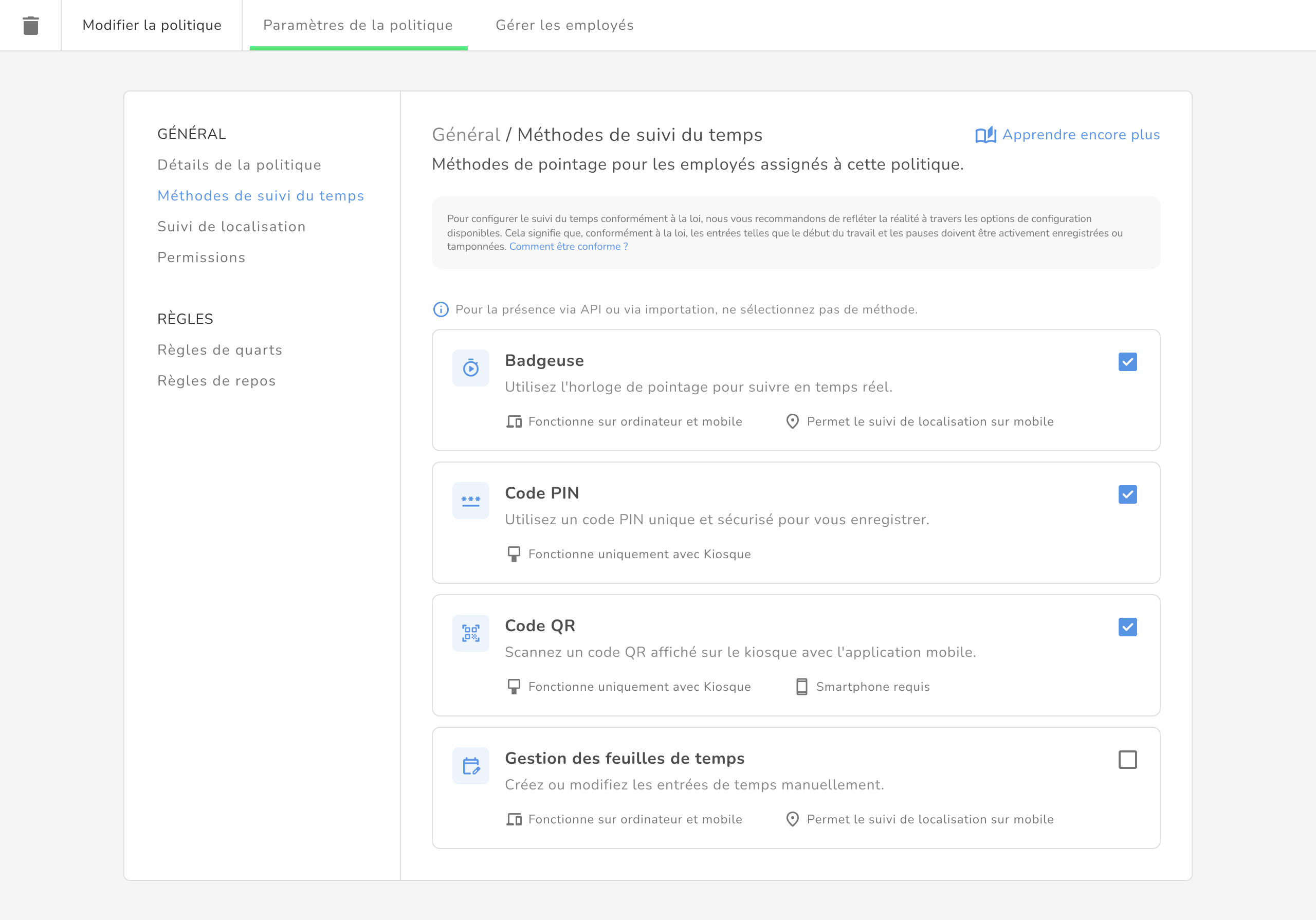Screen dimensions: 1316x920
Task: Click the open book icon beside Apprendre
Action: (x=985, y=135)
